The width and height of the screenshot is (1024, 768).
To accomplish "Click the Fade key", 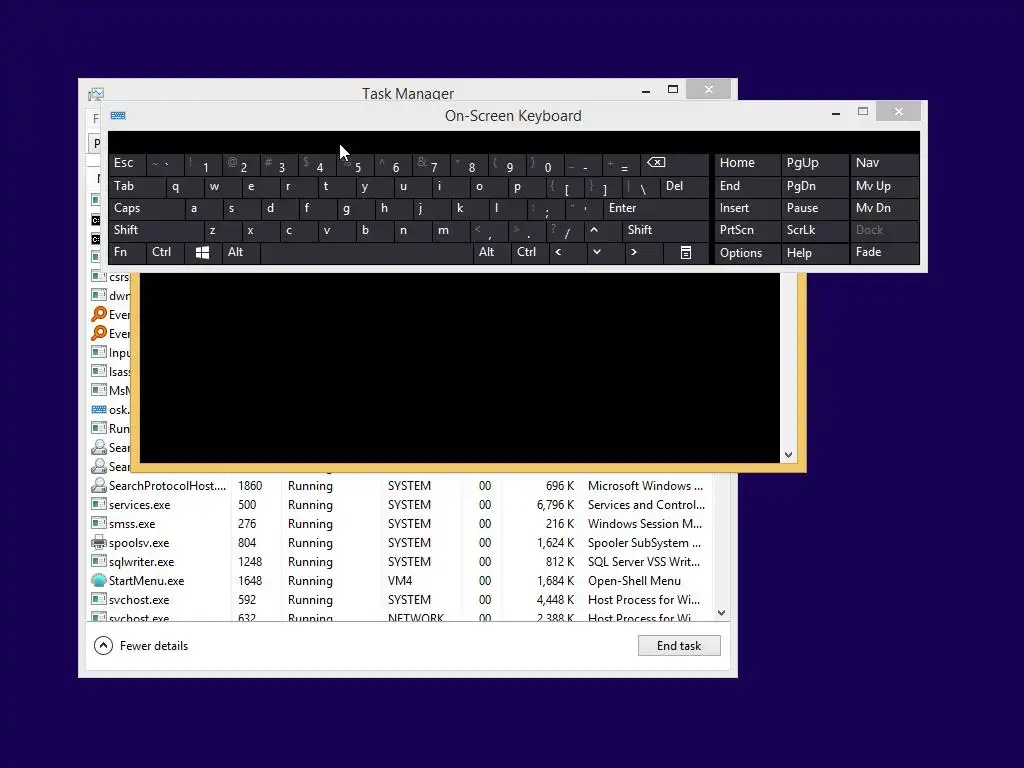I will pyautogui.click(x=885, y=252).
